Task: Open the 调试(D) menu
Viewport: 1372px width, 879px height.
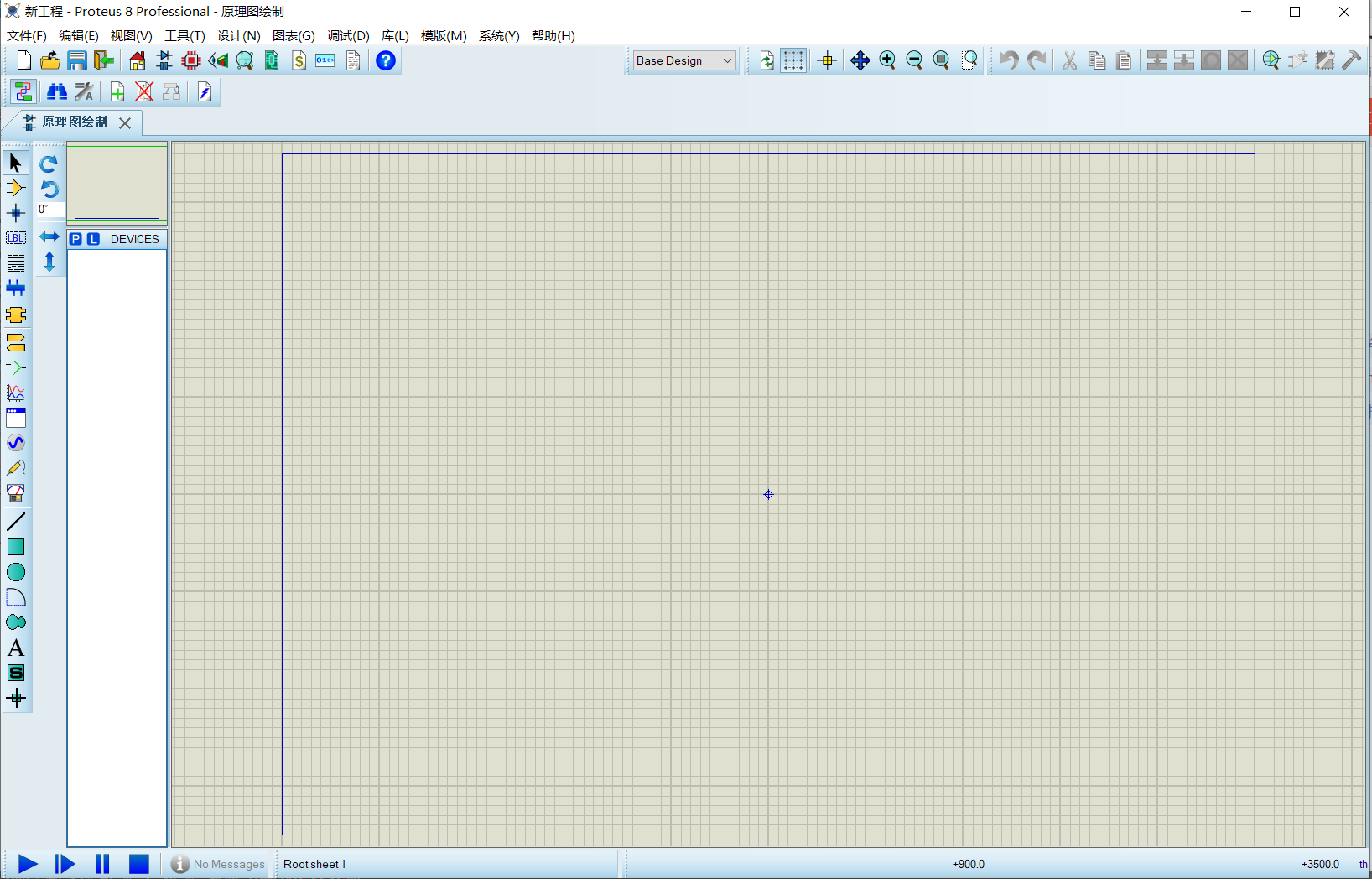Action: [x=348, y=35]
